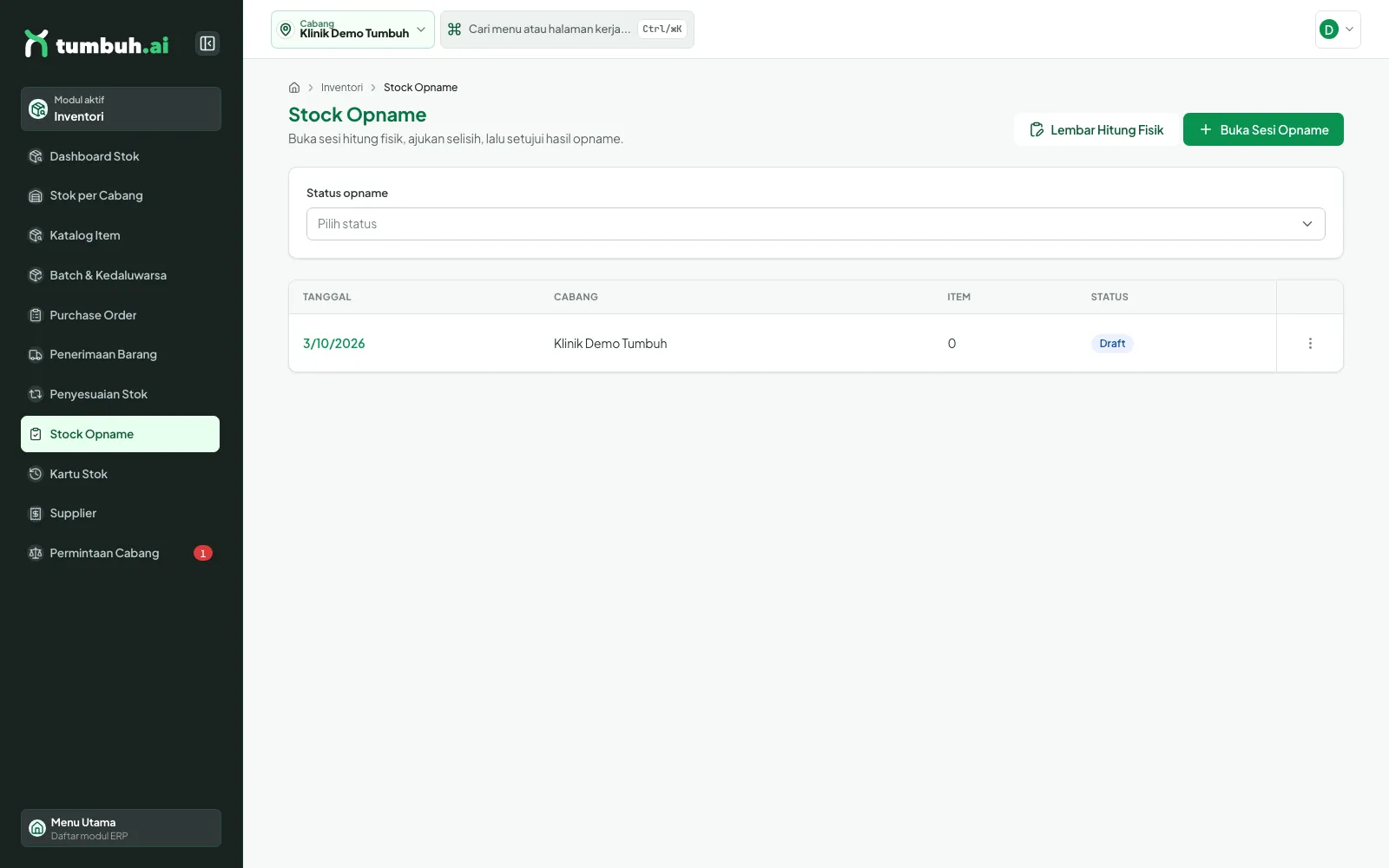The width and height of the screenshot is (1389, 868).
Task: Click Lembar Hitung Fisik button
Action: [1096, 129]
